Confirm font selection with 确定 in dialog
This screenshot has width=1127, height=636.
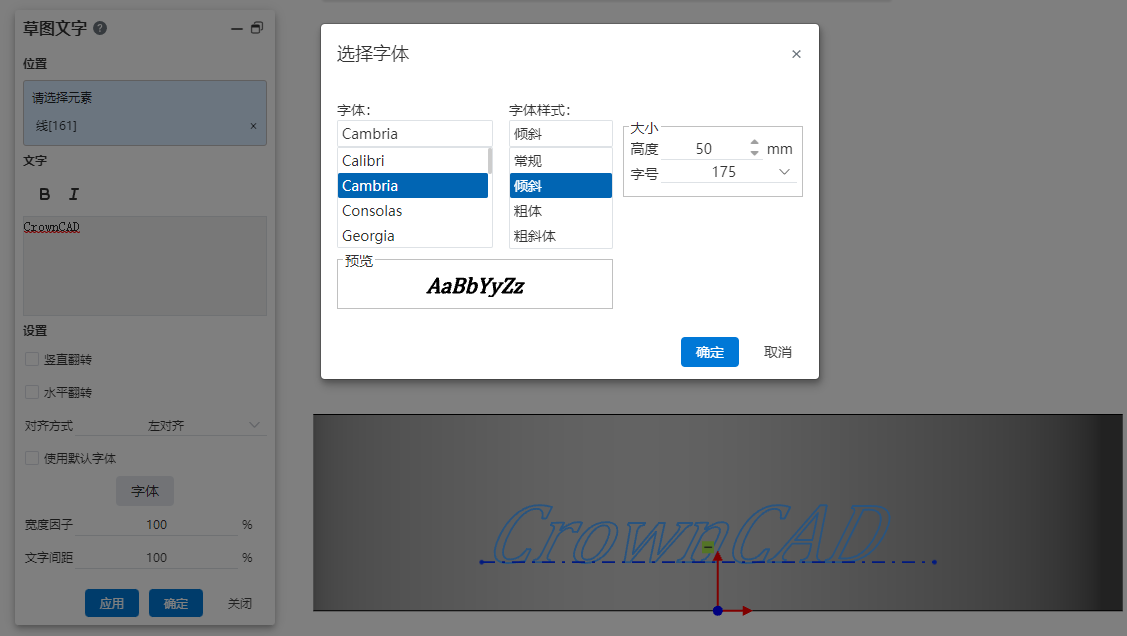(709, 352)
